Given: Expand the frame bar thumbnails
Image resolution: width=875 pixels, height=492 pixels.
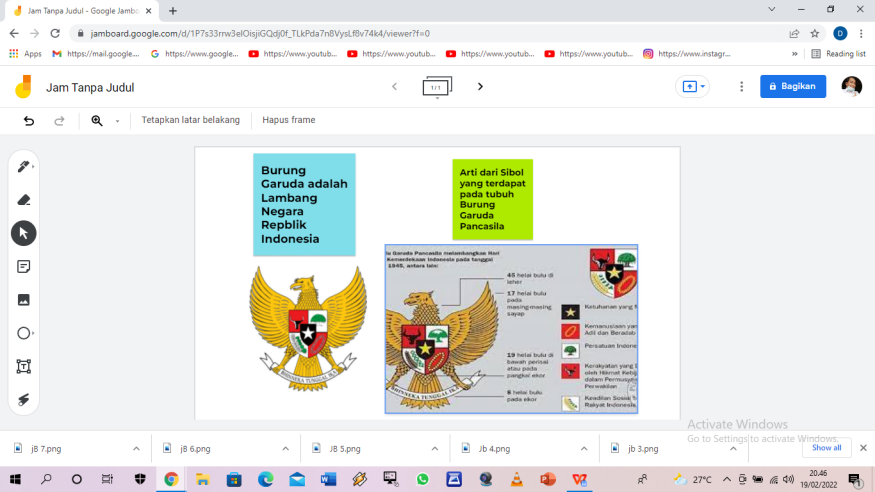Looking at the screenshot, I should (x=437, y=87).
